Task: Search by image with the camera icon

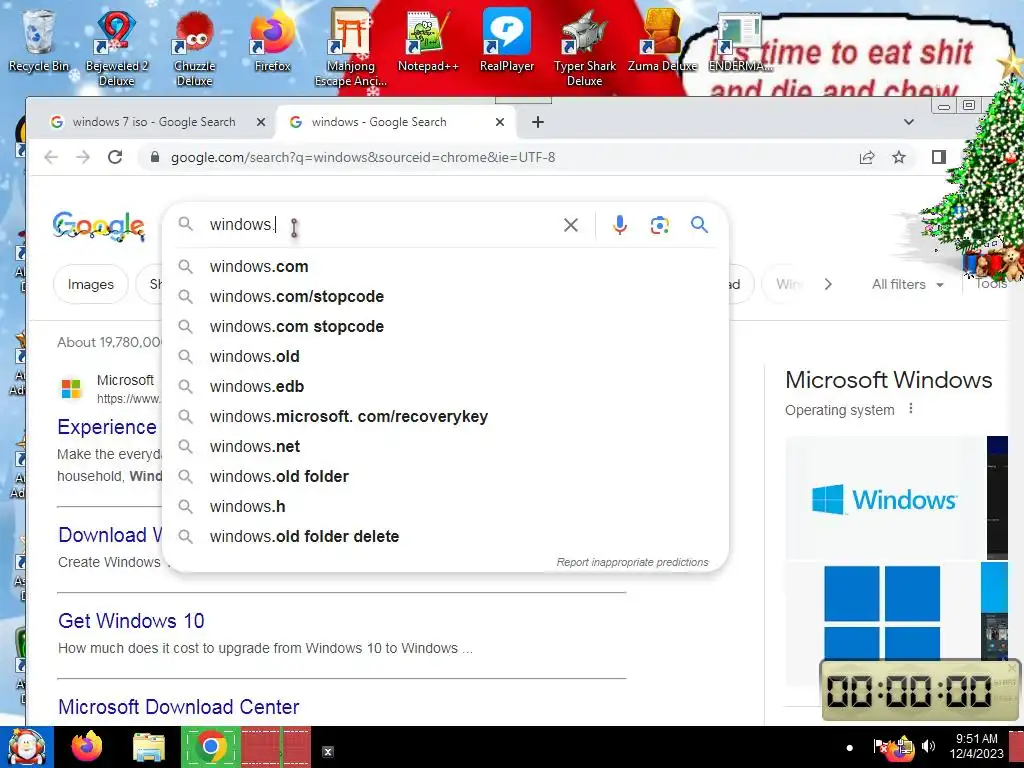Action: 660,225
